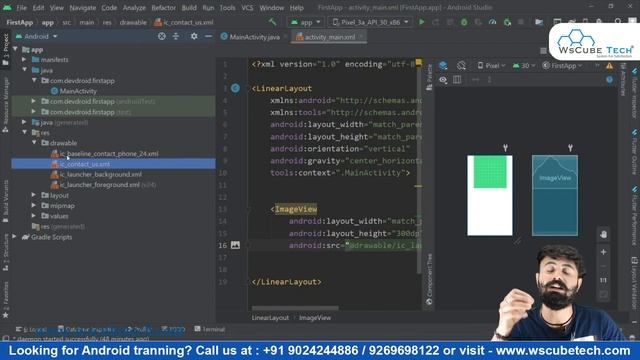Select the activity_main.xml editor tab
This screenshot has height=360, width=640.
click(x=330, y=37)
